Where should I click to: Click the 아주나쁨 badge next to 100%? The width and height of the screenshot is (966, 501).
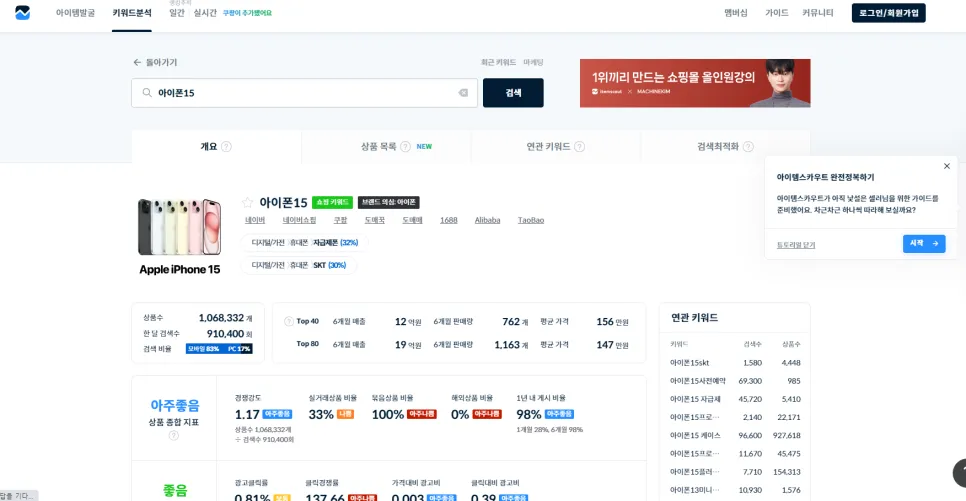[x=421, y=414]
